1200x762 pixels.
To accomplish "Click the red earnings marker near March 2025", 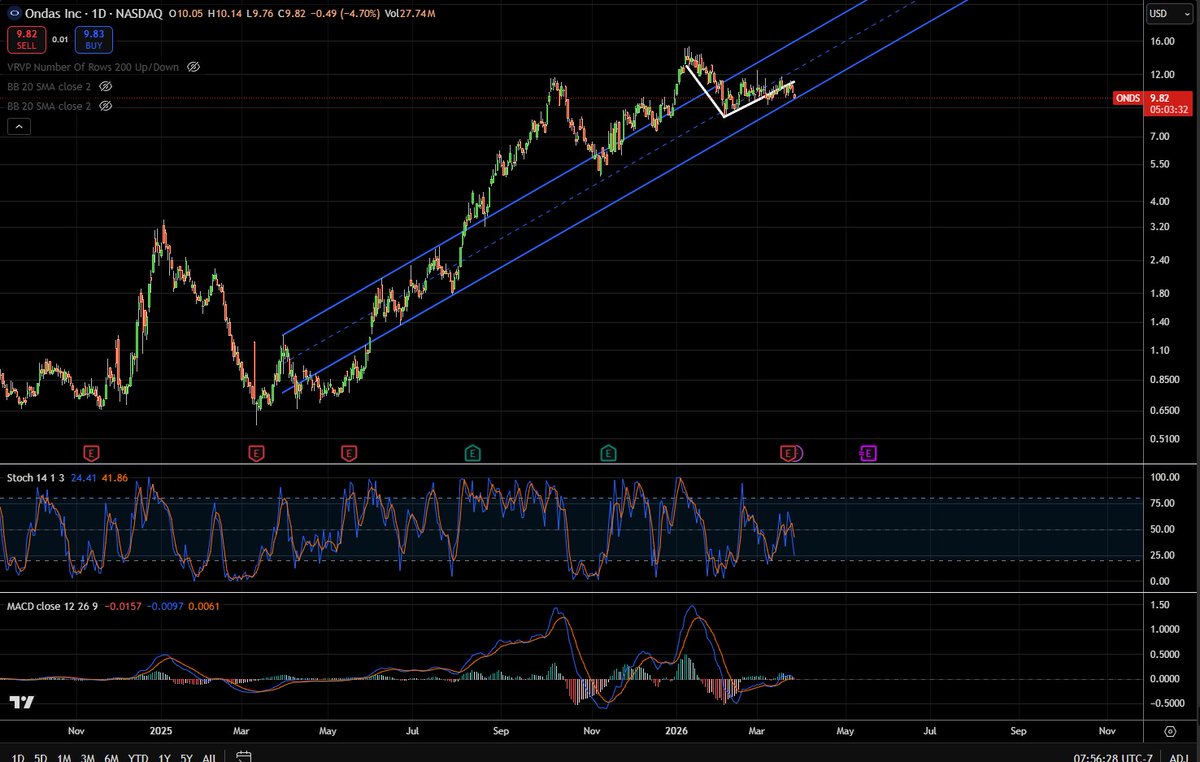I will 256,453.
